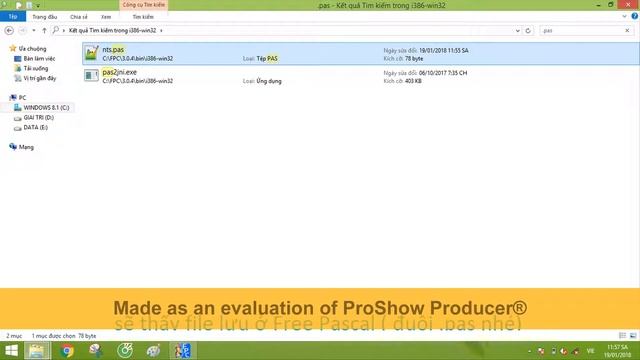
Task: Select the nts.pas file name
Action: 113,49
